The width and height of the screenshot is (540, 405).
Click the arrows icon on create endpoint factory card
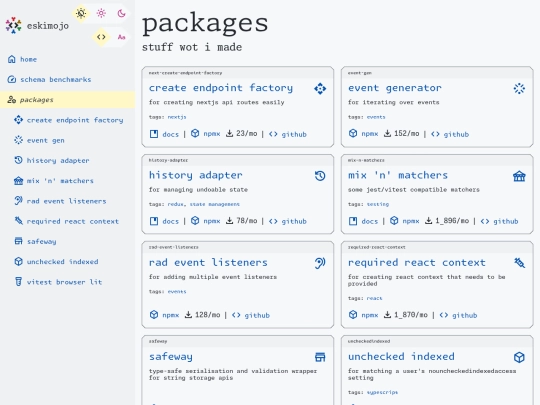click(x=320, y=89)
